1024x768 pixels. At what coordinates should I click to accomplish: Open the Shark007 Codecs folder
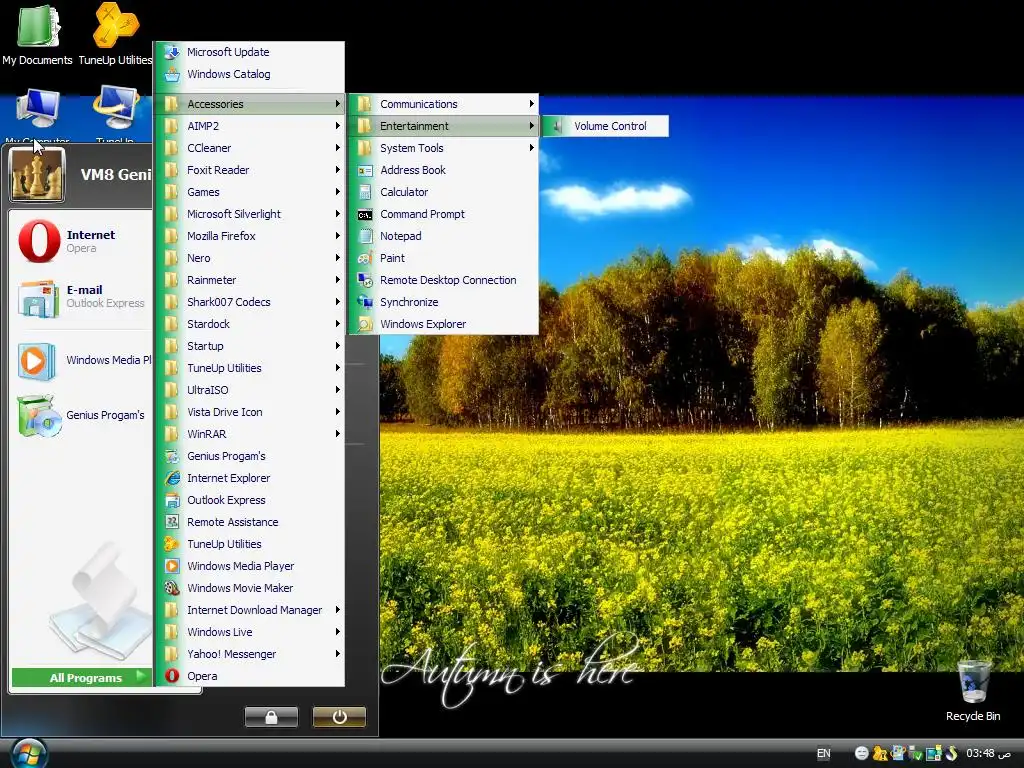[249, 302]
